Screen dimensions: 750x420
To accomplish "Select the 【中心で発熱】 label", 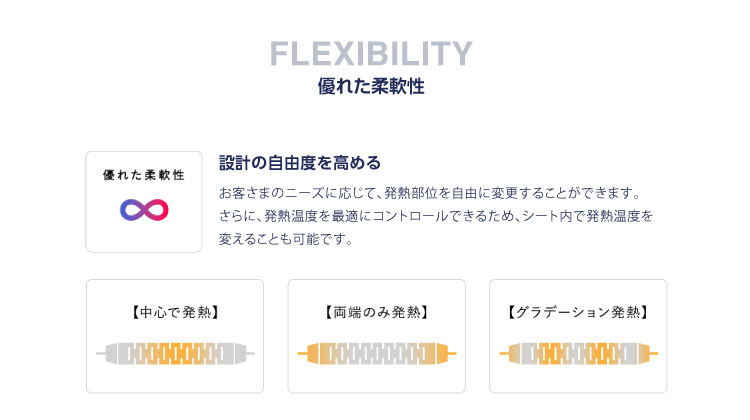I will [x=175, y=312].
